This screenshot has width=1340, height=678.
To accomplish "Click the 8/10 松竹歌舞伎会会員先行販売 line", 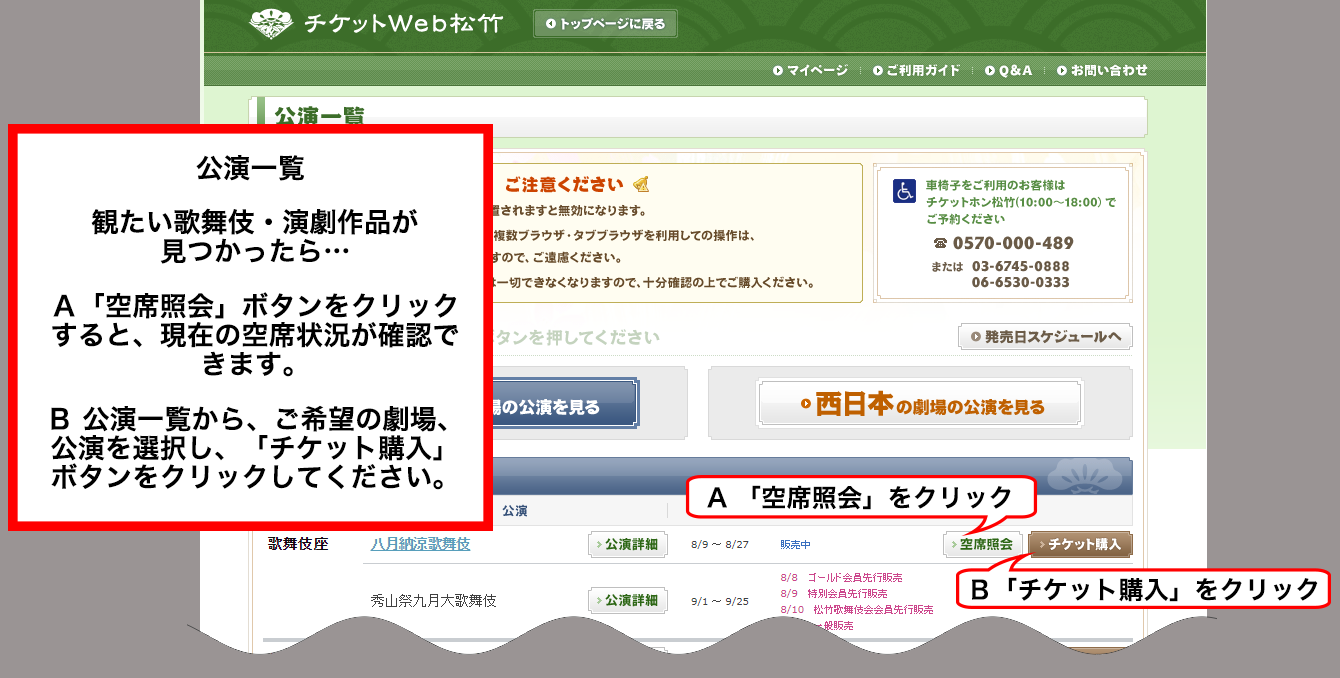I will (x=856, y=609).
